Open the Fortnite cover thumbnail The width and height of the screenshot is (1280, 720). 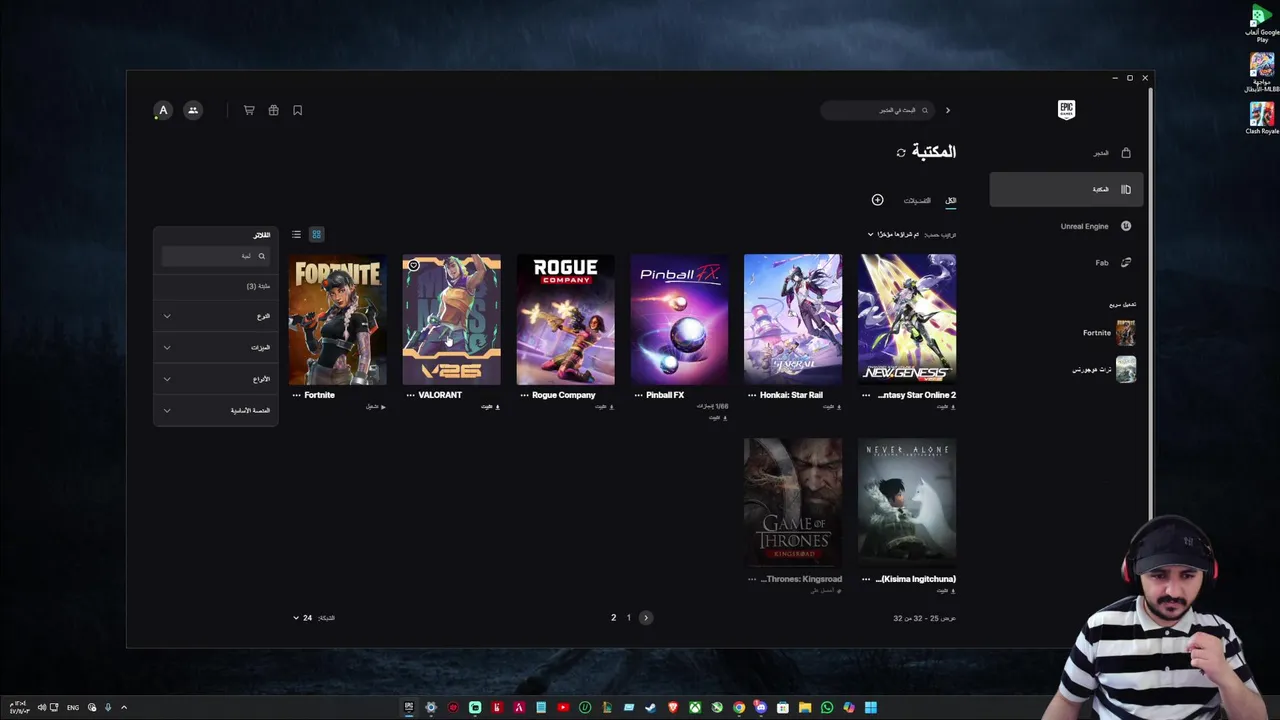pyautogui.click(x=338, y=319)
